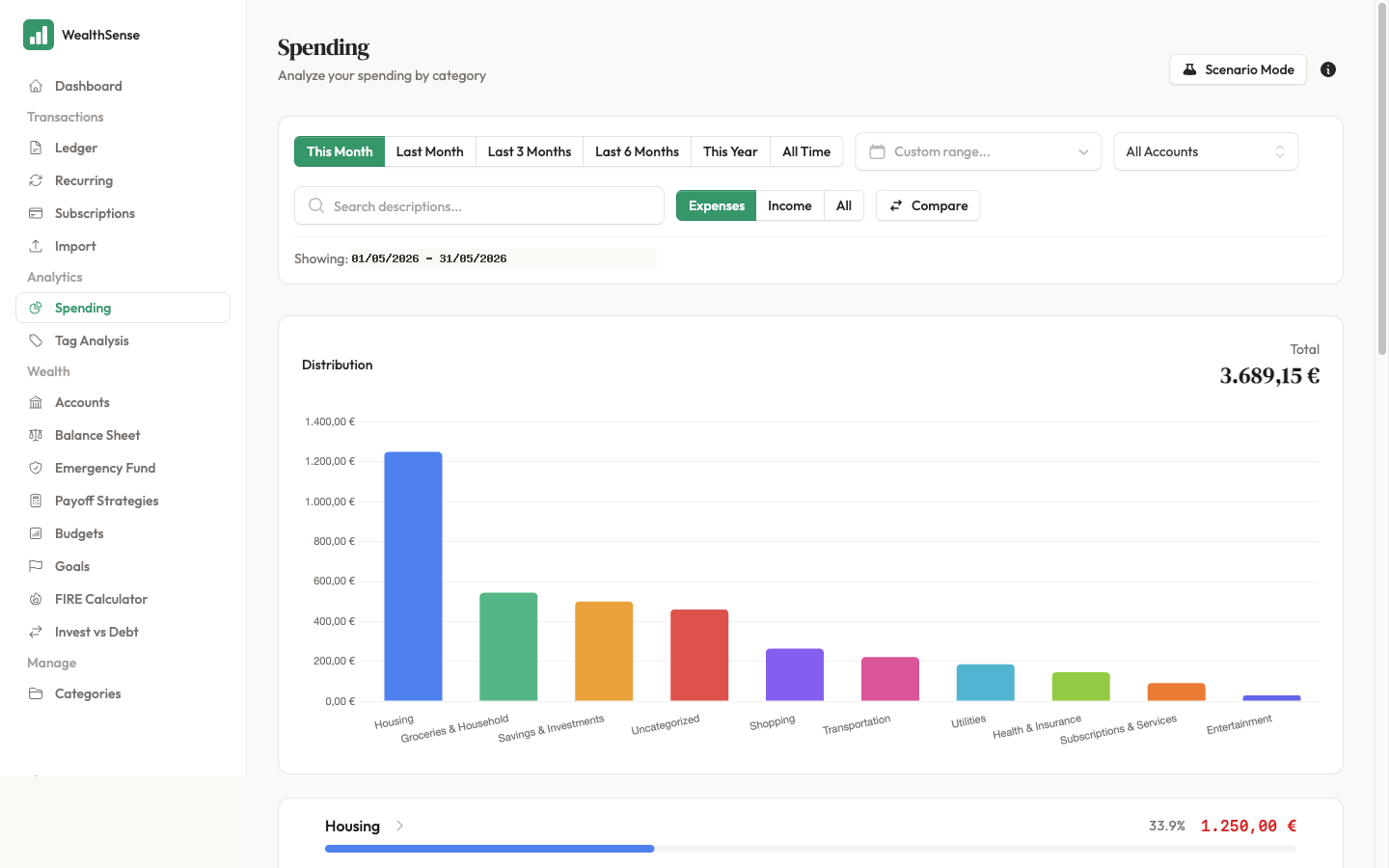
Task: Open the Emergency Fund link
Action: click(123, 468)
